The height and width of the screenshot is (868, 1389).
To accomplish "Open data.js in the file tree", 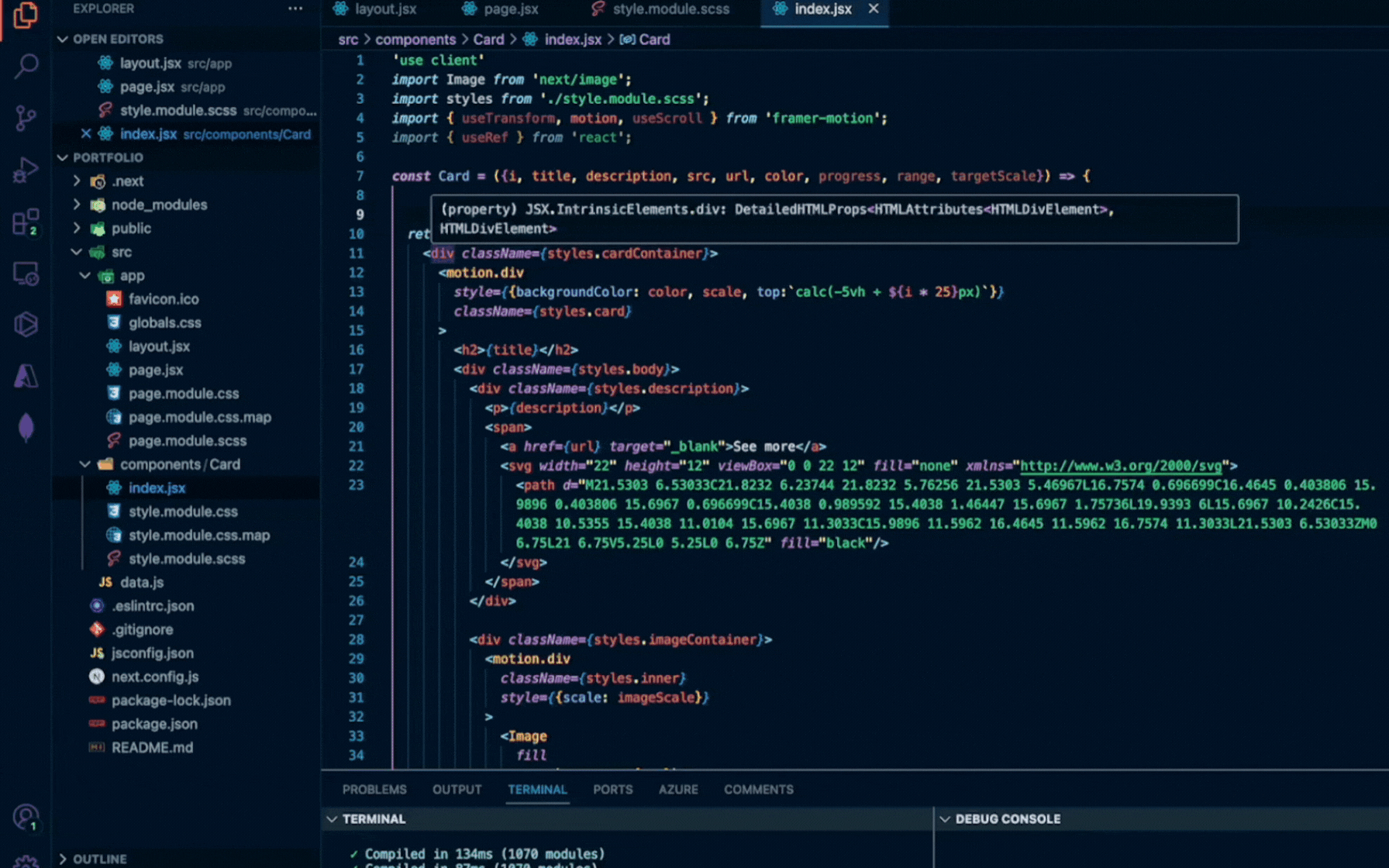I will coord(141,582).
